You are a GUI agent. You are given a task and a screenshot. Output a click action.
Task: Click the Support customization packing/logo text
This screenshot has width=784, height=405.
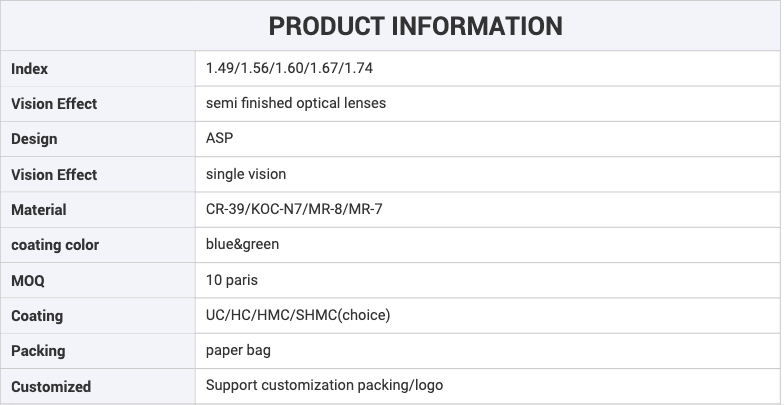324,385
